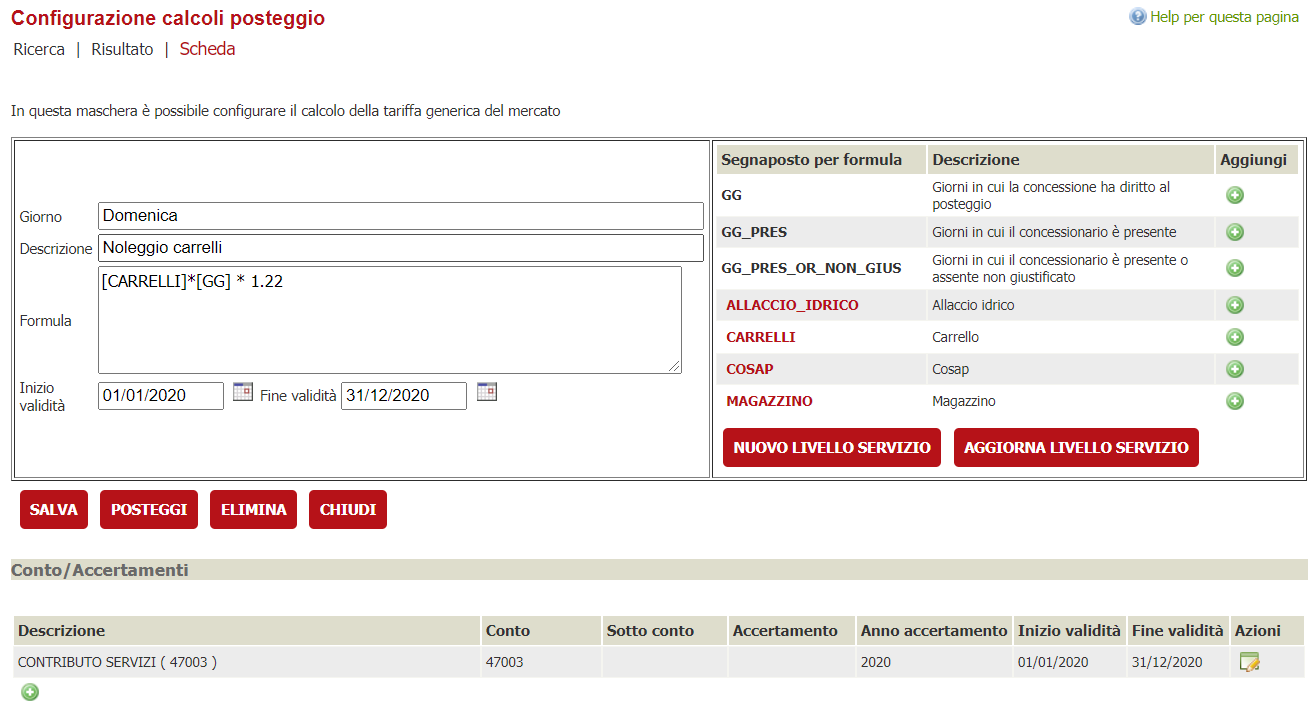The height and width of the screenshot is (706, 1311).
Task: Open the calendar for Inizio validità
Action: (242, 392)
